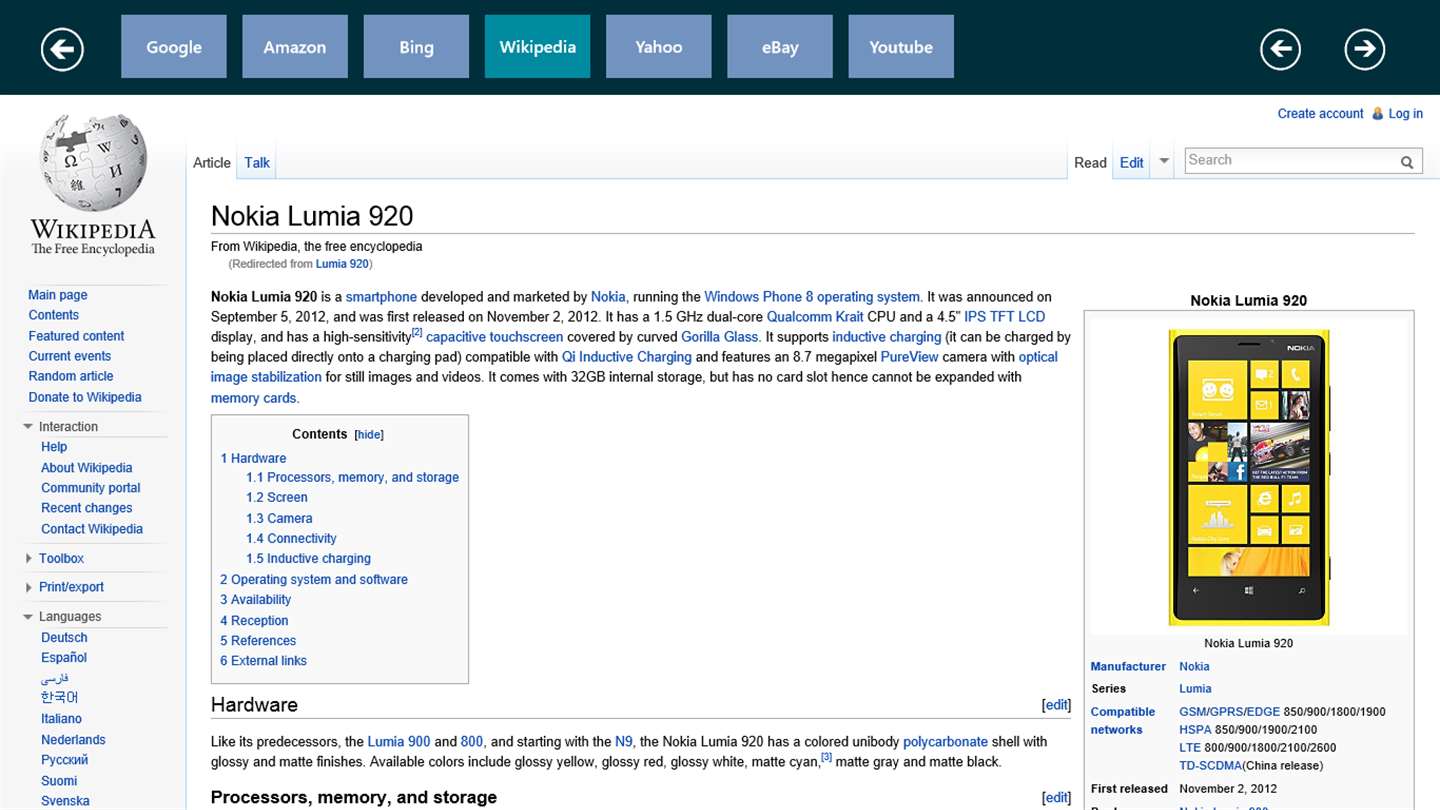Jump to 1.4 Connectivity in contents
Viewport: 1440px width, 810px height.
point(291,538)
